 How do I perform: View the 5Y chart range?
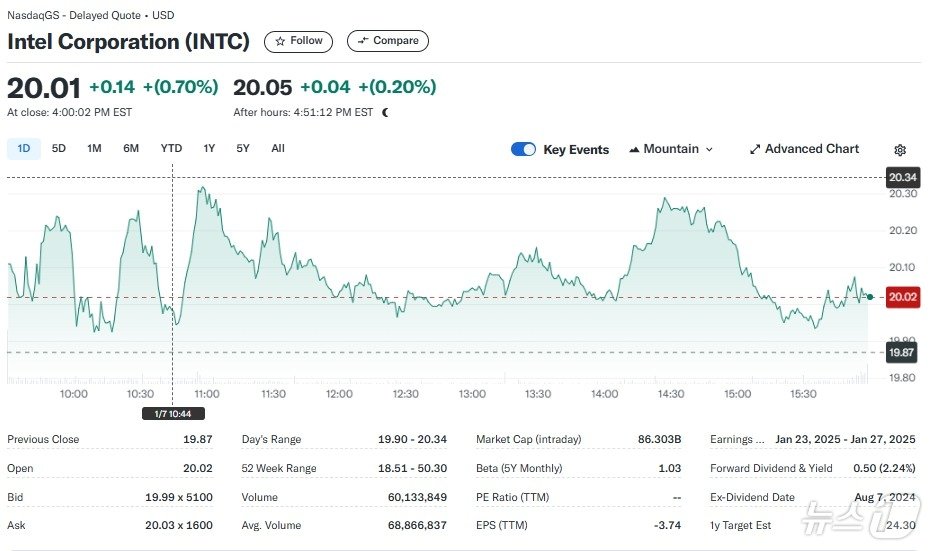[243, 148]
